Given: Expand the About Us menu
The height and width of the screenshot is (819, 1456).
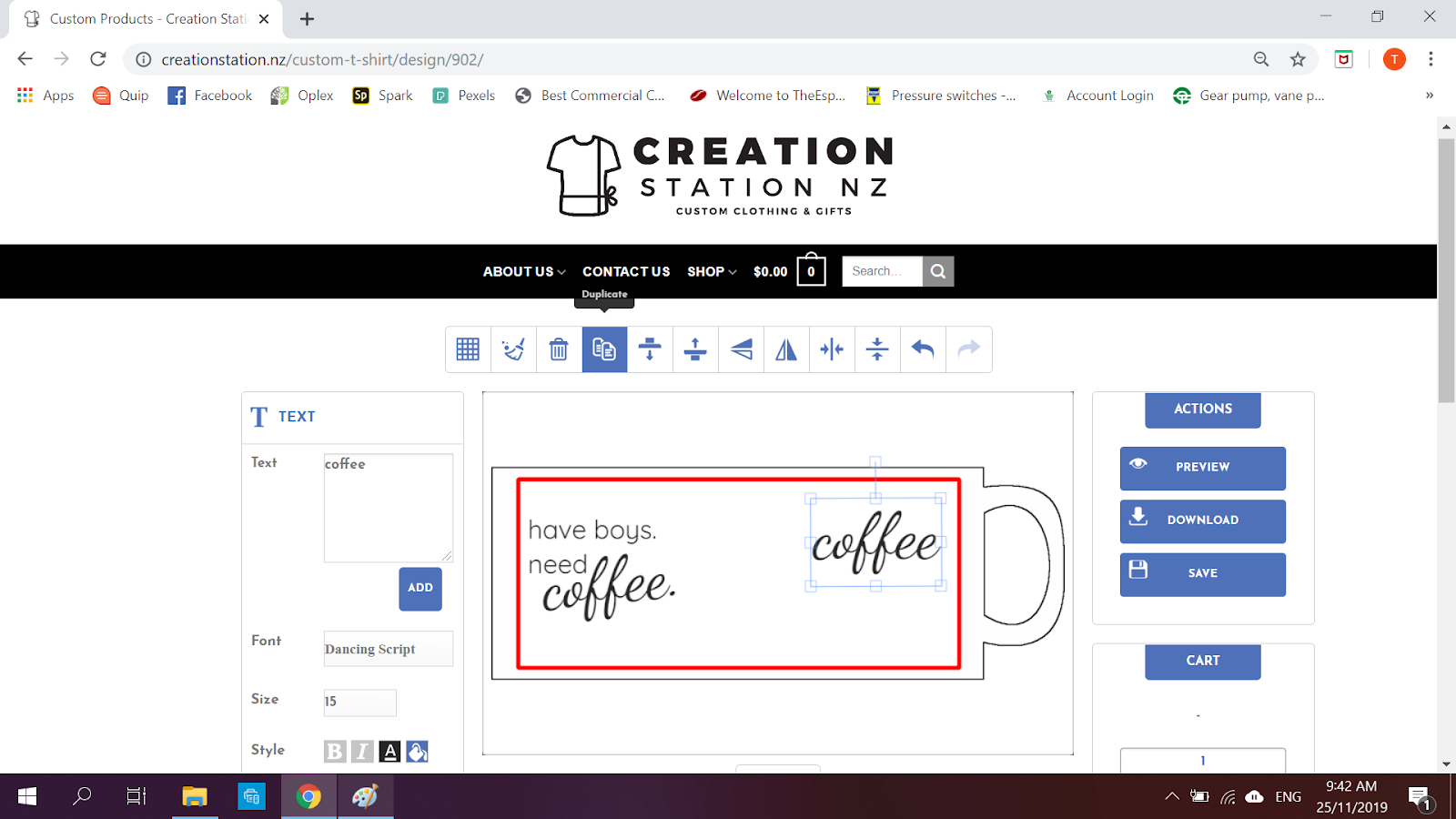Looking at the screenshot, I should click(524, 271).
